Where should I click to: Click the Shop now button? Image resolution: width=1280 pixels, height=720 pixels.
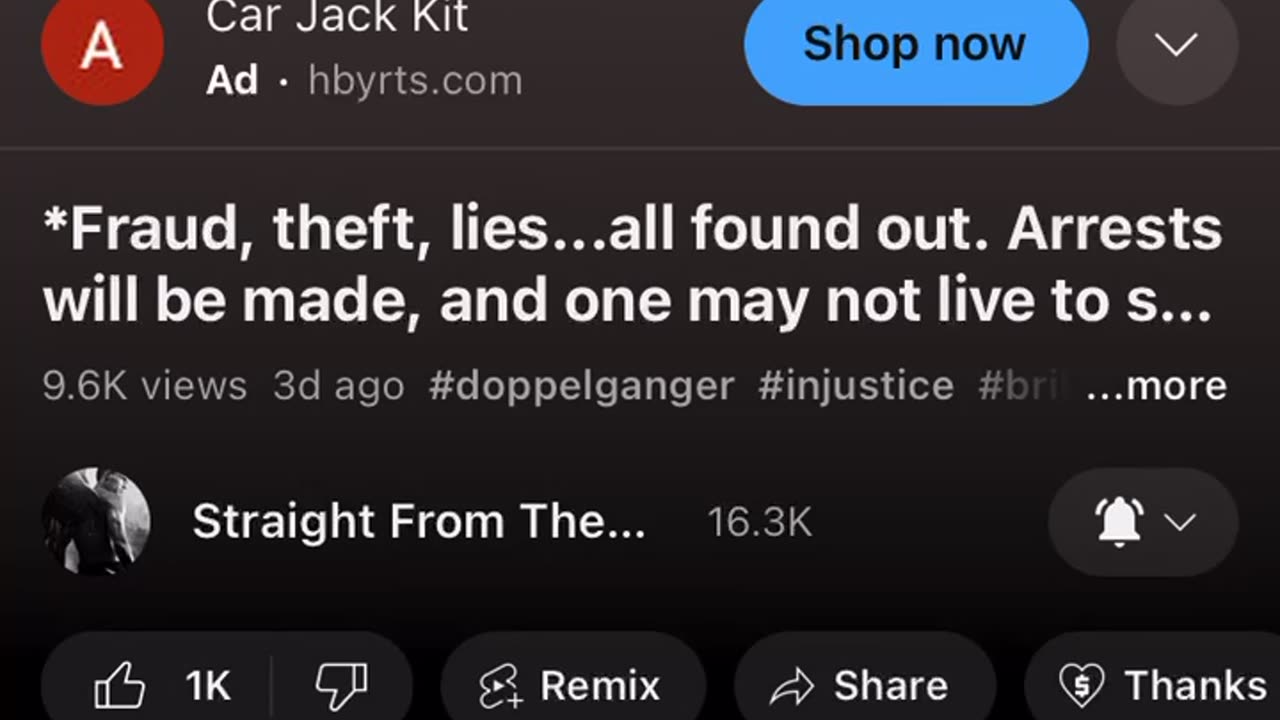click(916, 45)
